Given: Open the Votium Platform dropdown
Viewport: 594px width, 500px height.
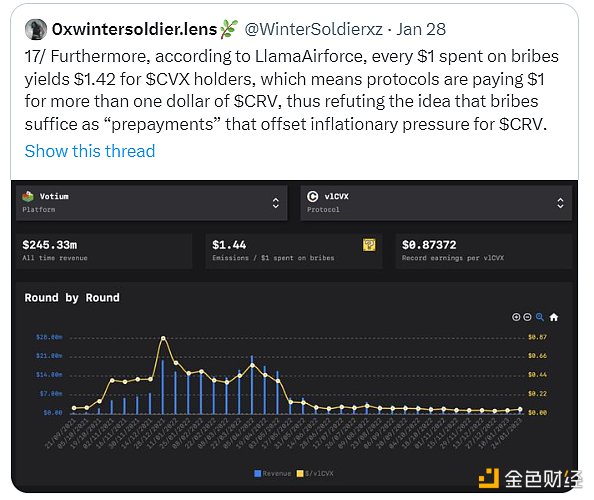Looking at the screenshot, I should (152, 203).
